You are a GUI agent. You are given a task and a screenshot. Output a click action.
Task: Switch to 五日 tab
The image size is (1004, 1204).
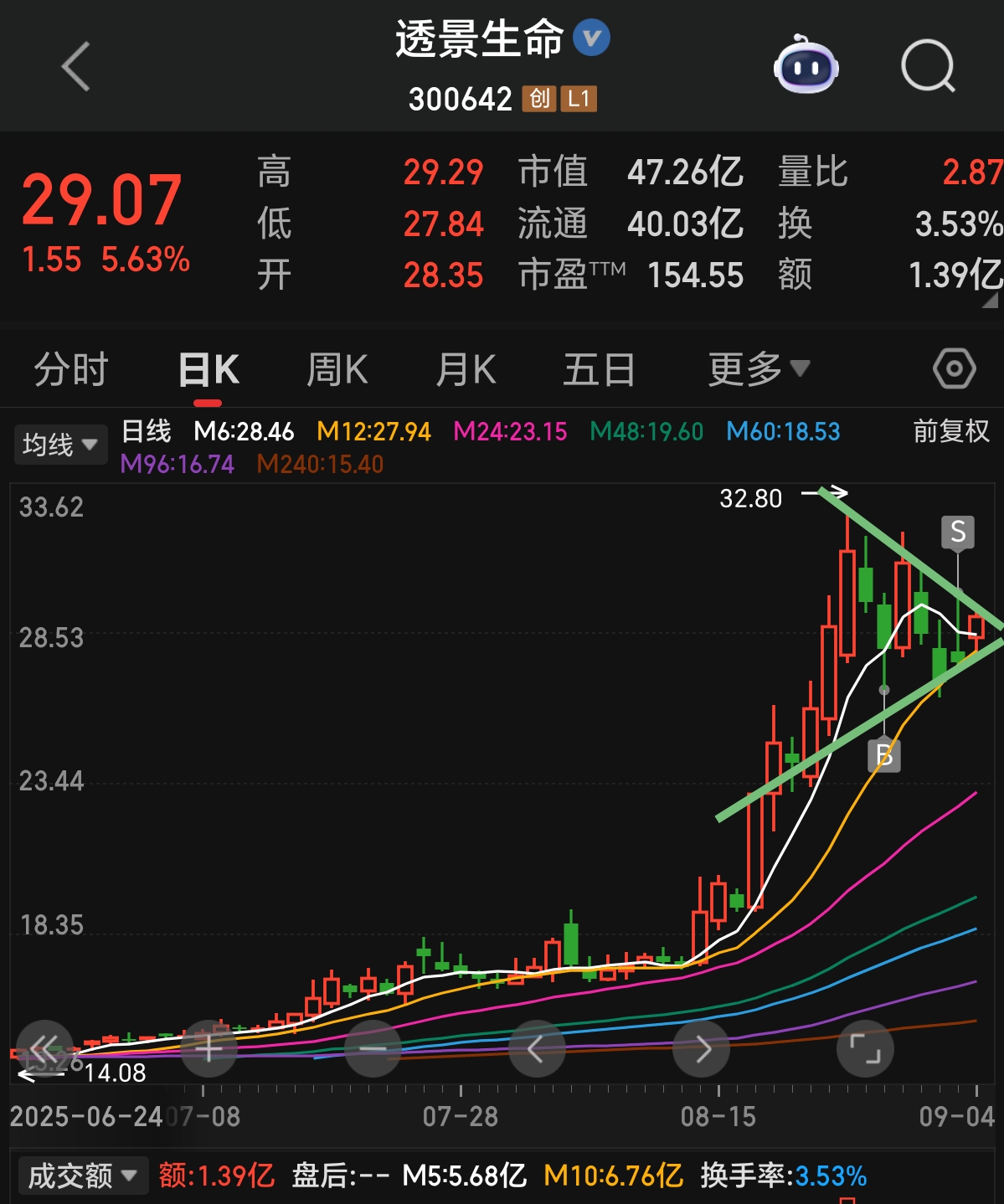click(x=599, y=369)
